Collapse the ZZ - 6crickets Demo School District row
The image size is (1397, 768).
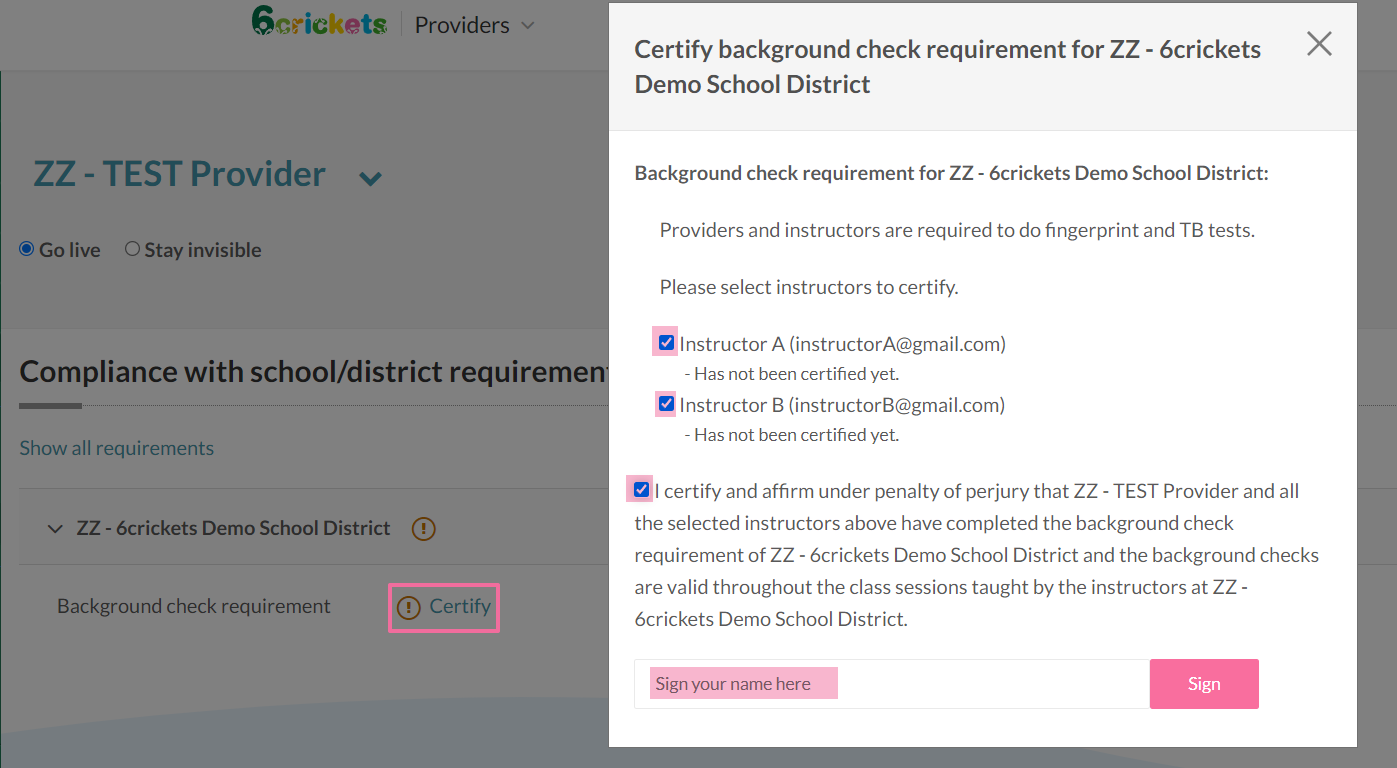[x=55, y=528]
